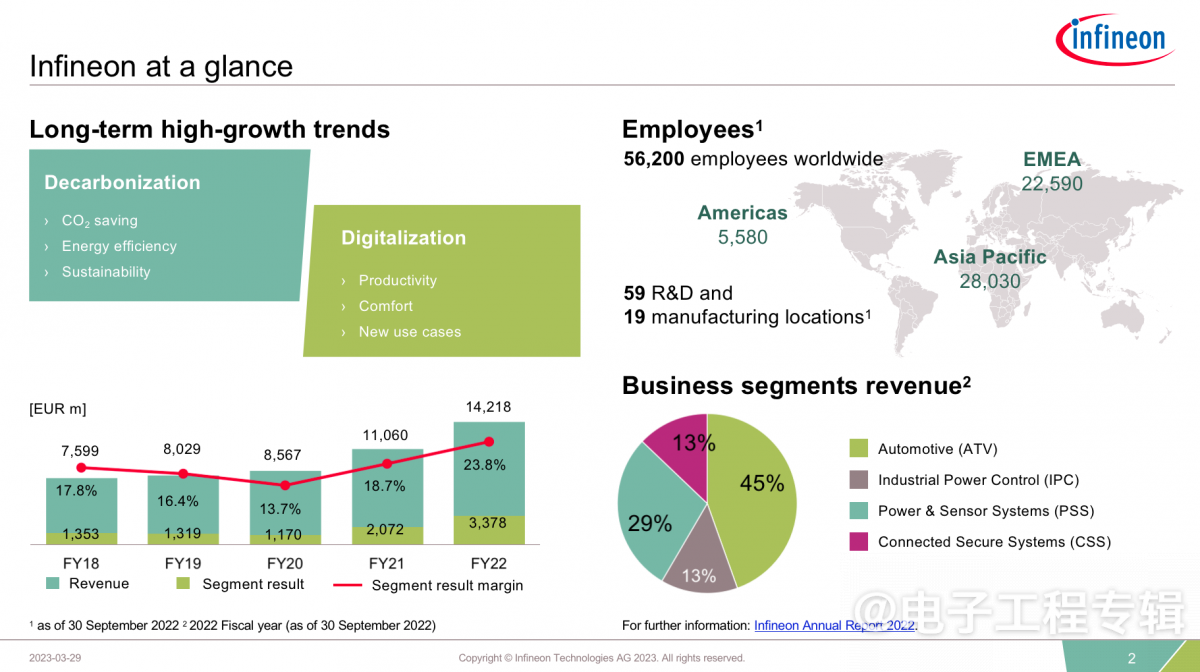Select the Automotive (ATV) legend color swatch
Screen dimensions: 1200x672
[x=858, y=449]
